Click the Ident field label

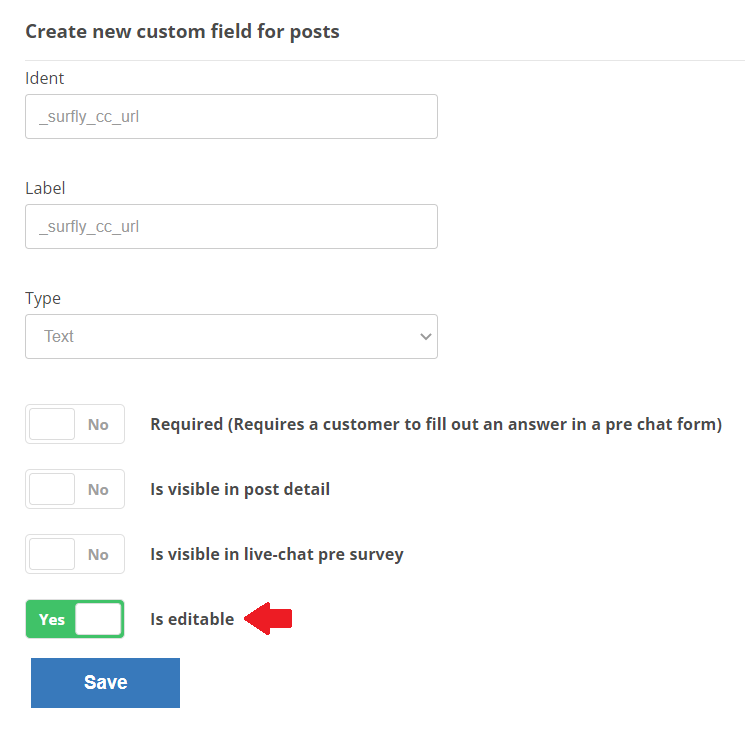pyautogui.click(x=45, y=78)
